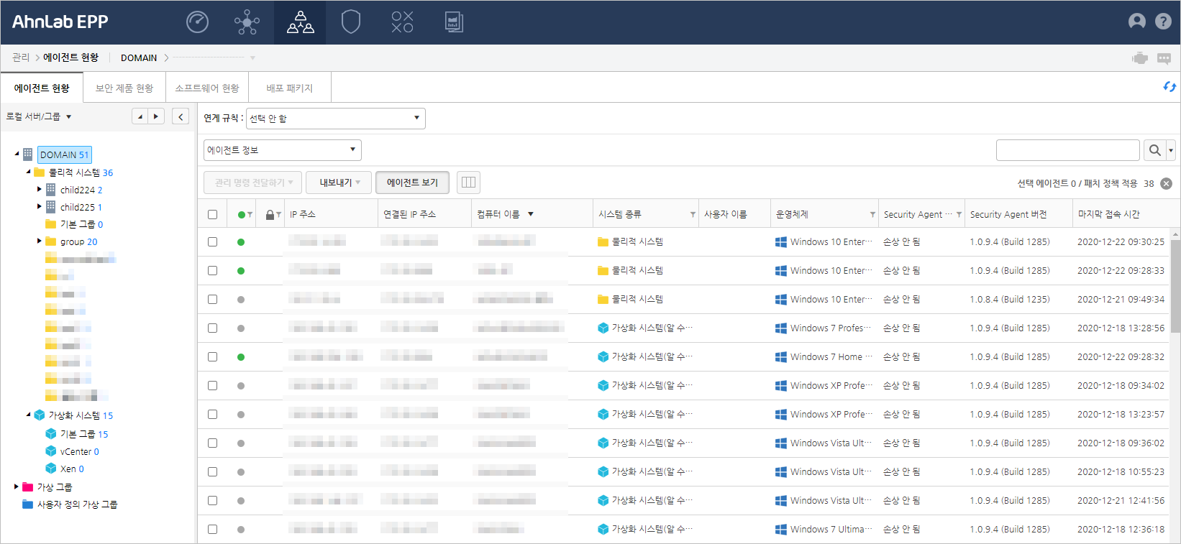Switch to the 보안 제품 현황 tab
This screenshot has width=1181, height=544.
click(124, 88)
